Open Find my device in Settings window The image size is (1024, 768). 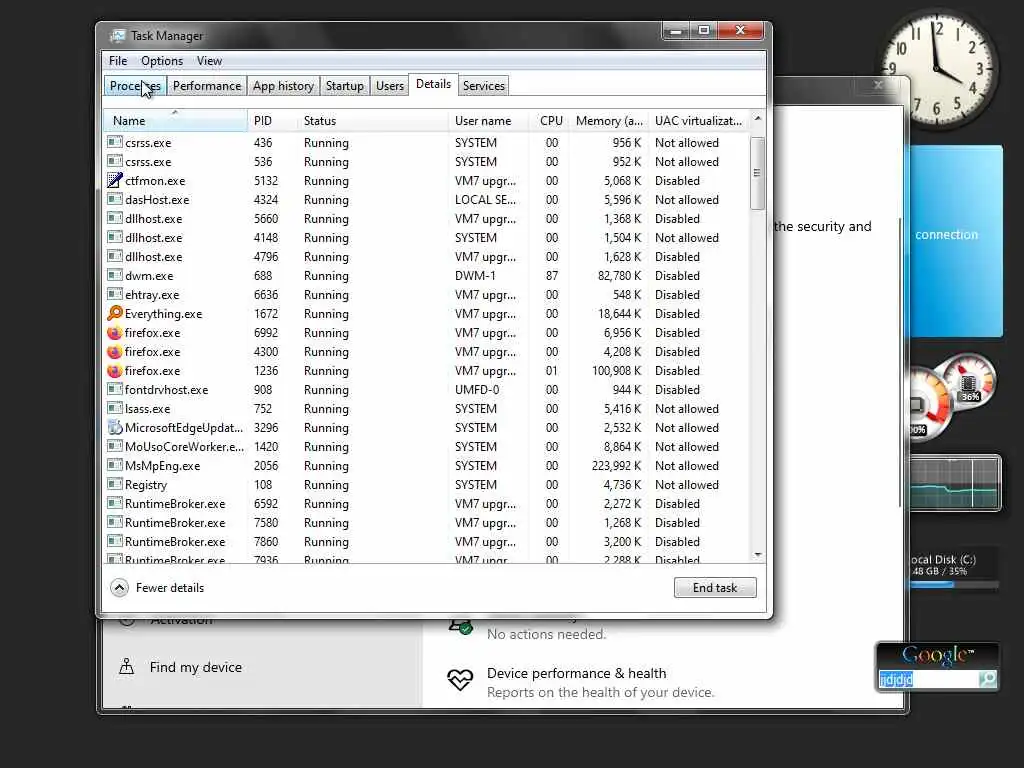(x=195, y=667)
